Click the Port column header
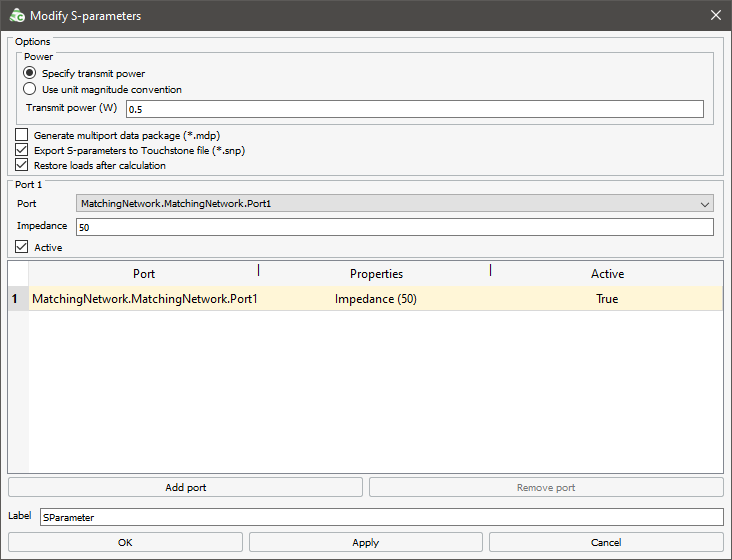 143,274
